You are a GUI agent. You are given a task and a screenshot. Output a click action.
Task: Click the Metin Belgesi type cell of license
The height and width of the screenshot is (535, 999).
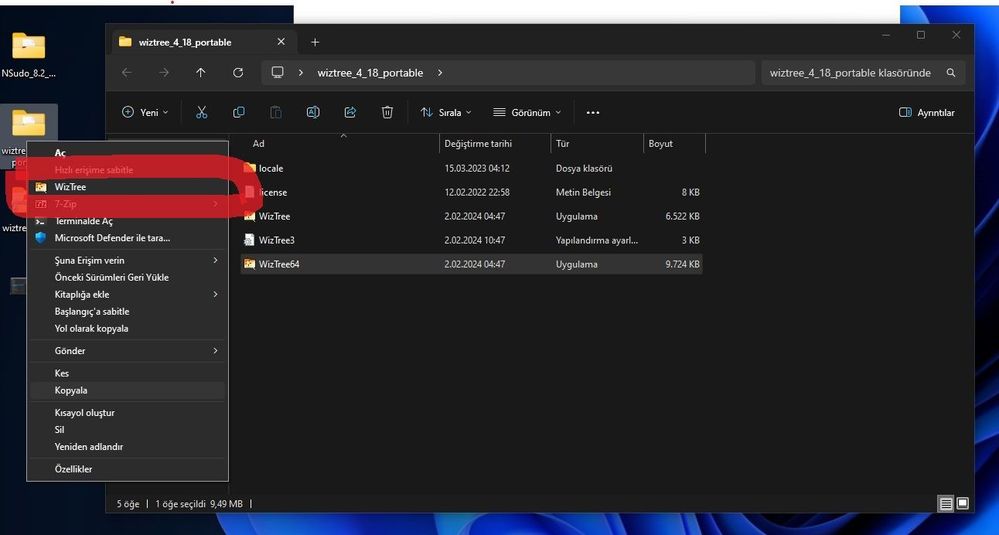click(x=583, y=192)
